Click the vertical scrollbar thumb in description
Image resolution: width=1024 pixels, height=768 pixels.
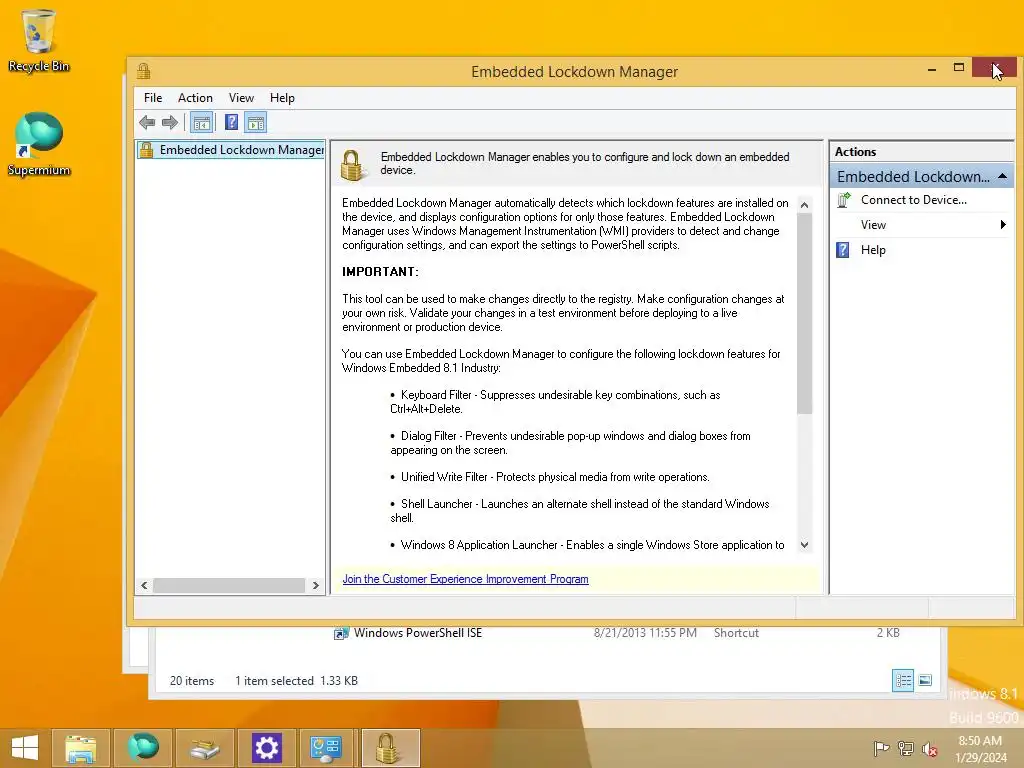[805, 313]
